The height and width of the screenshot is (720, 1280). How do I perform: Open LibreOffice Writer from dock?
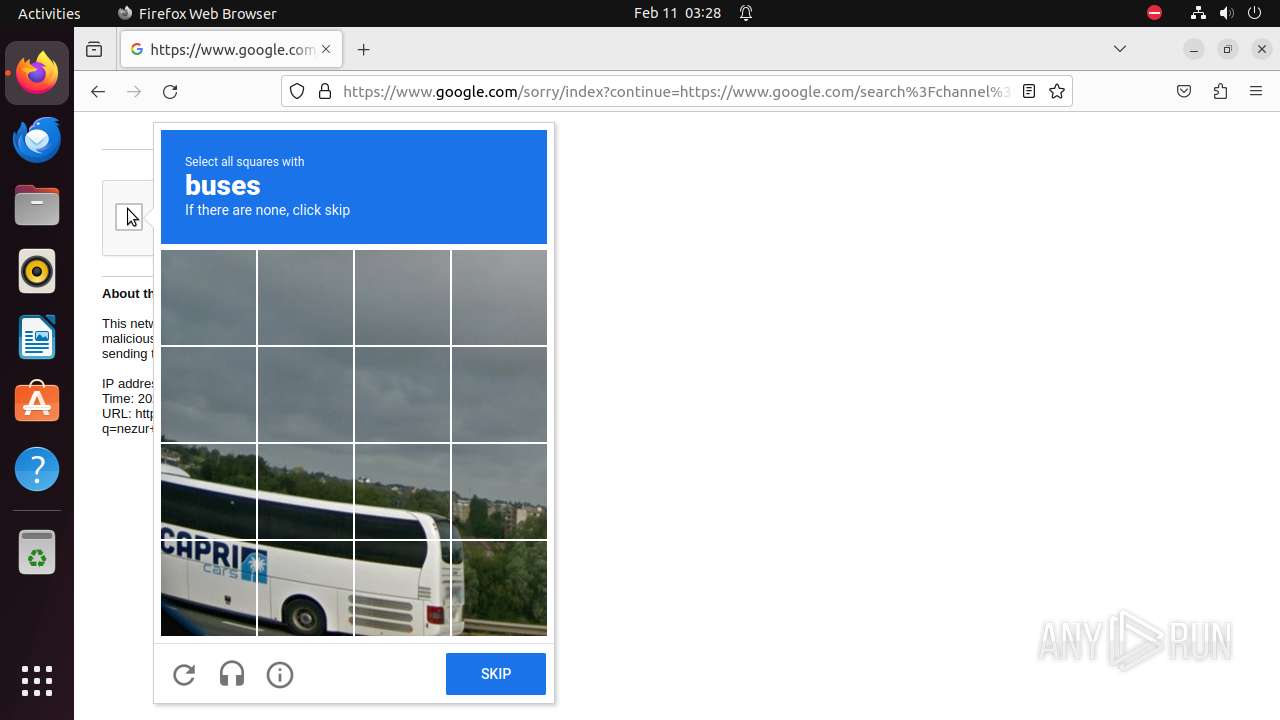37,337
